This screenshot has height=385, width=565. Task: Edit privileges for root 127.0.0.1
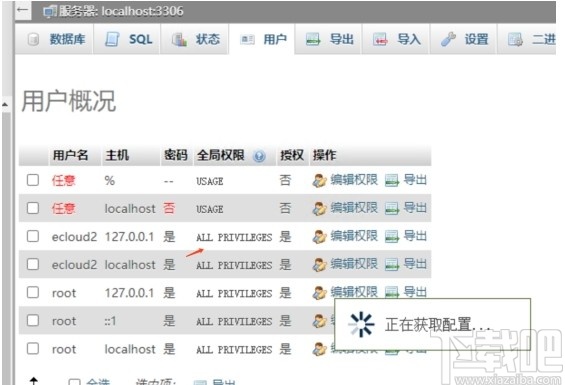[x=354, y=291]
